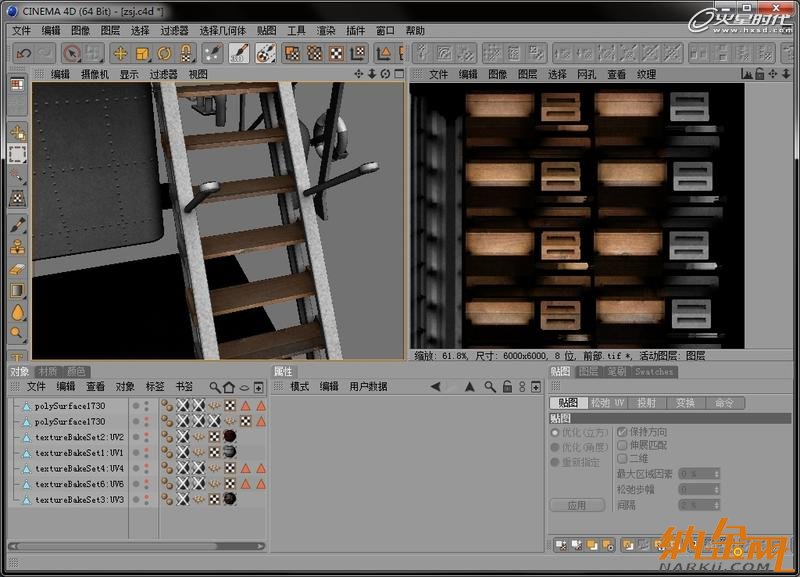This screenshot has width=800, height=577.
Task: Open the 渲染 menu
Action: pos(326,31)
